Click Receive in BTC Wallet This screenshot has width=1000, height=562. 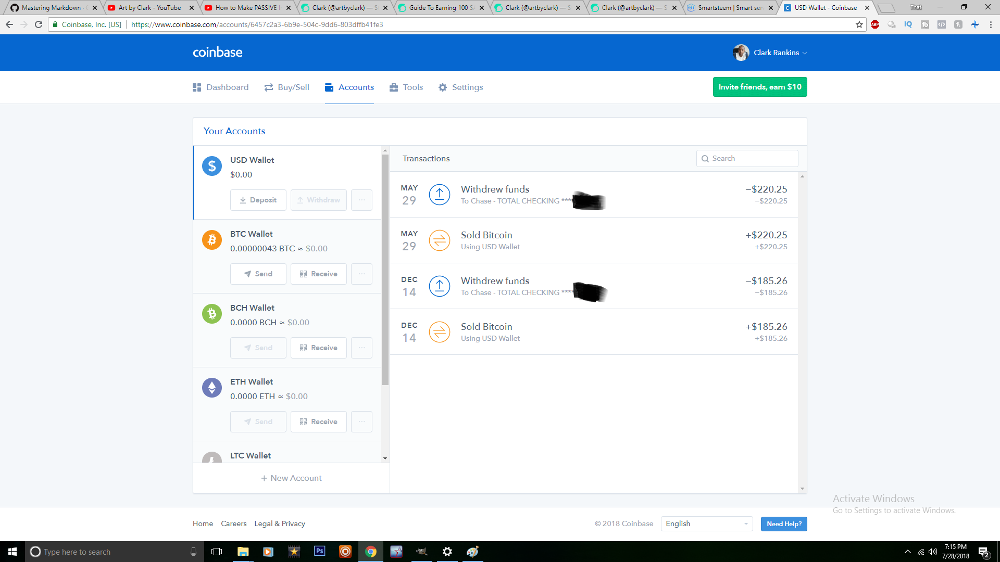click(318, 274)
